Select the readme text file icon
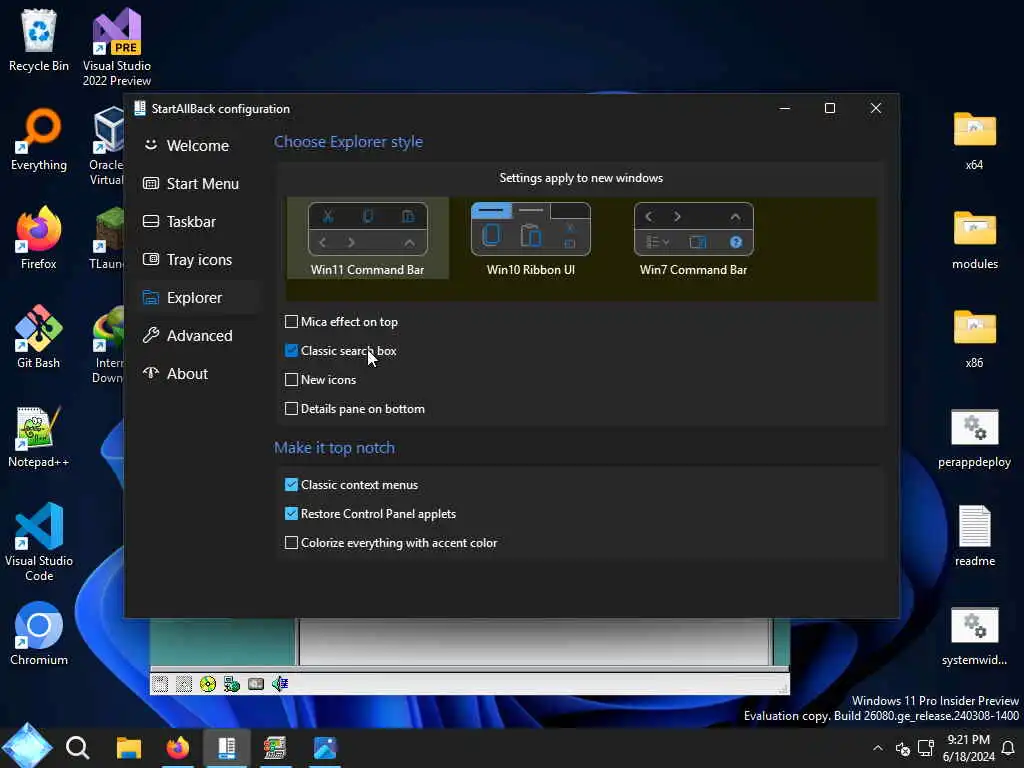 click(x=974, y=536)
